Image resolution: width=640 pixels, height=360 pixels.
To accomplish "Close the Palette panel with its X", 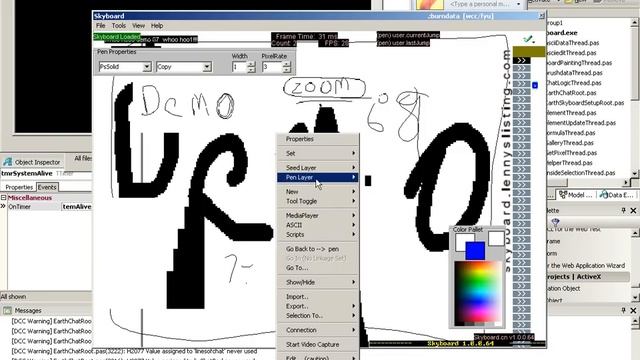I will point(633,210).
